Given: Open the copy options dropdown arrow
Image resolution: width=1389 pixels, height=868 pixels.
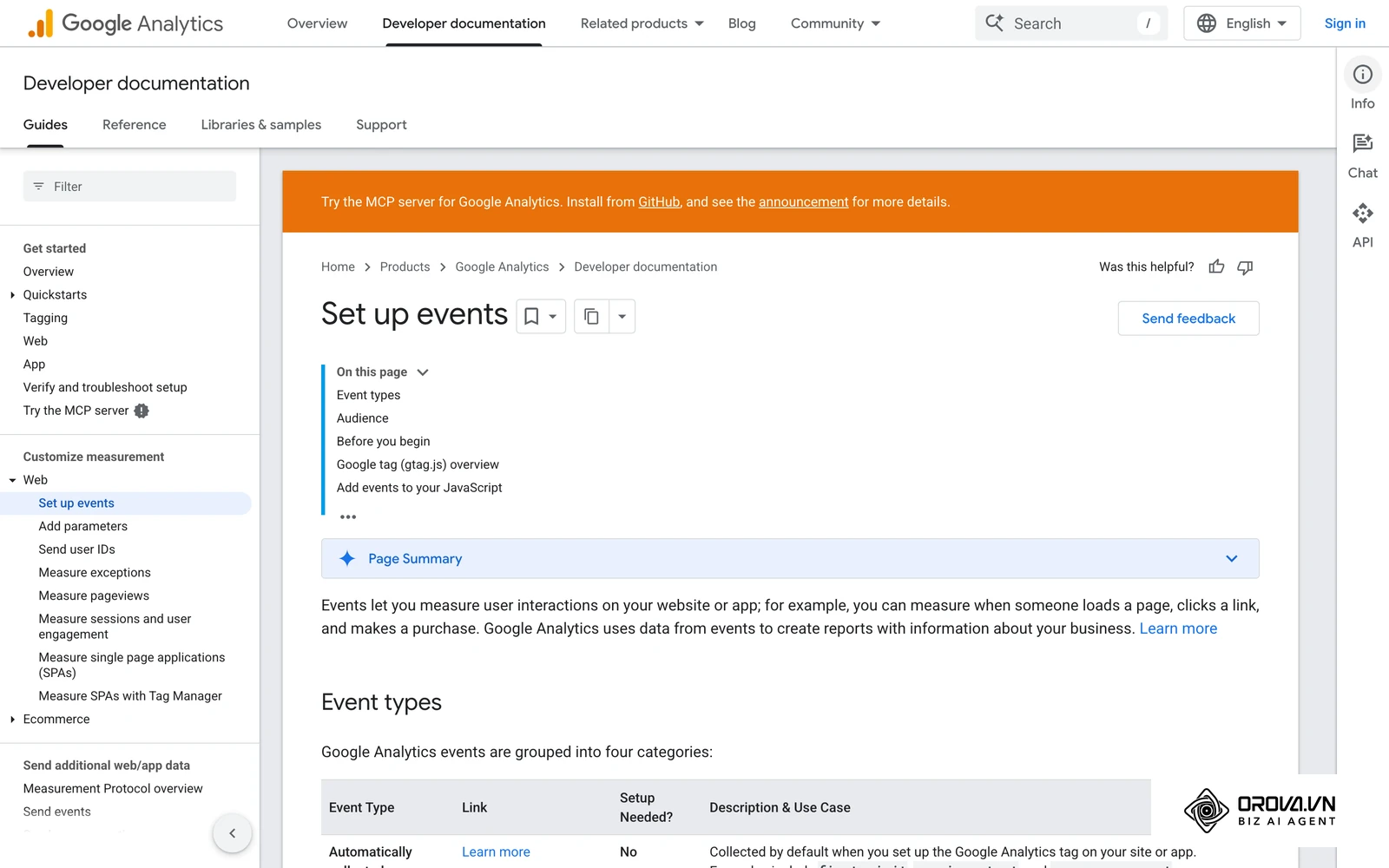Looking at the screenshot, I should (x=622, y=317).
